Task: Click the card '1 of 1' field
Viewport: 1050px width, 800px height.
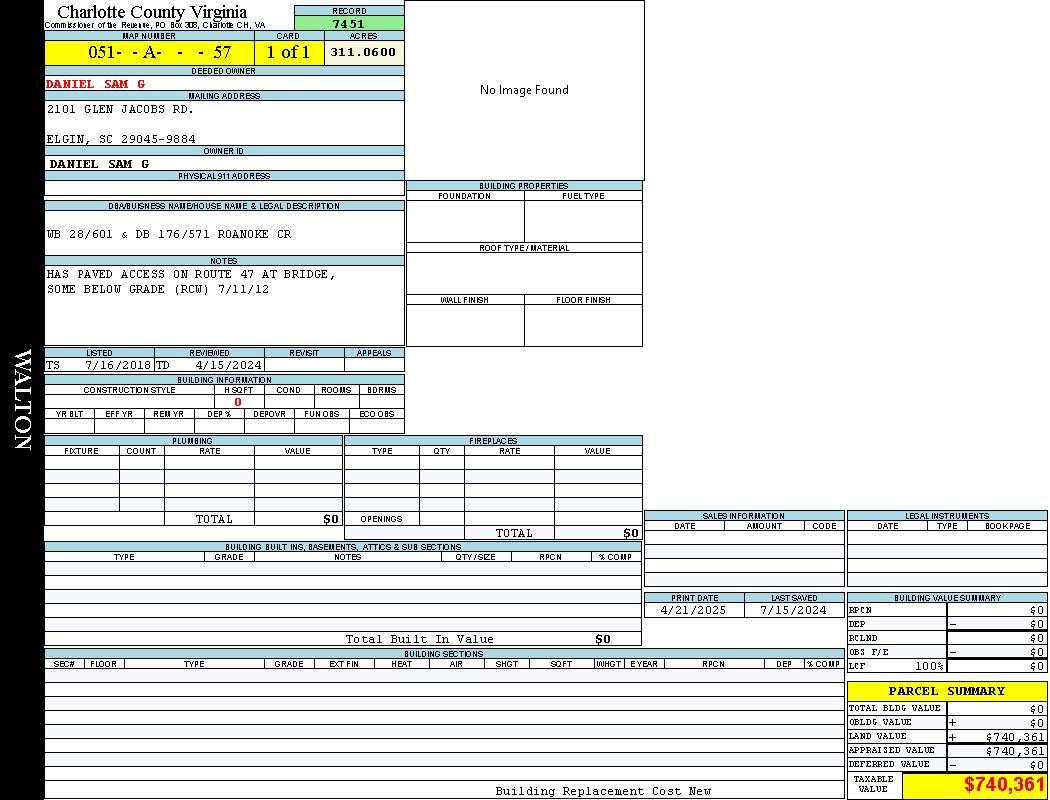Action: 289,52
